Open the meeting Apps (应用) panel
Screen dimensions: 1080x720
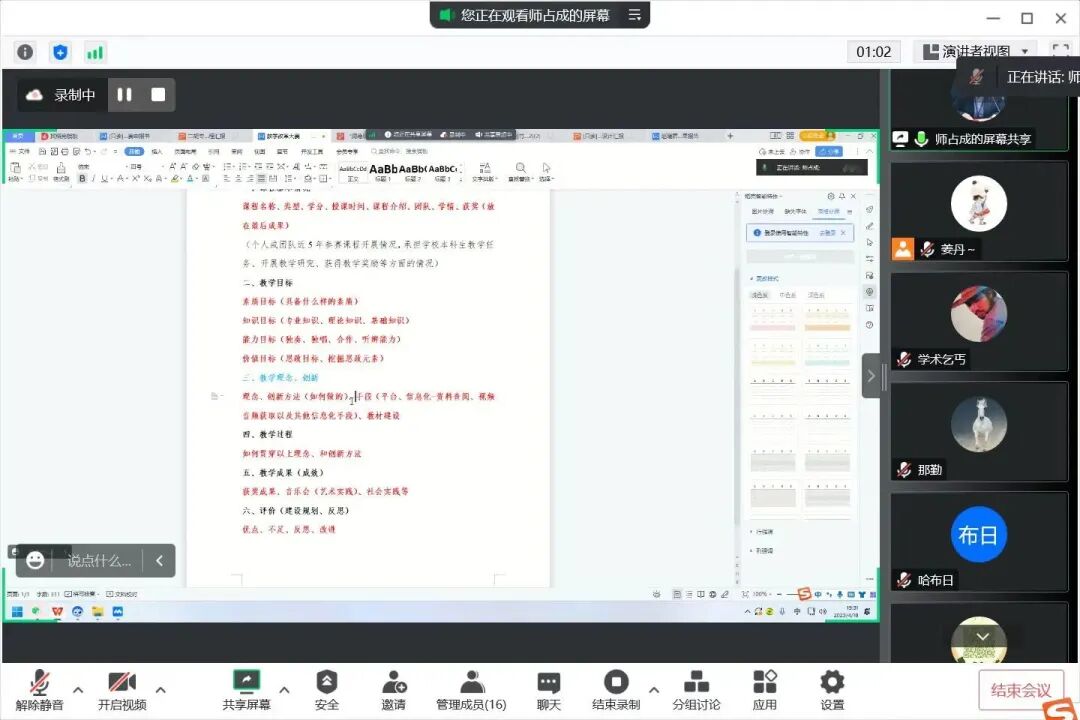[764, 688]
